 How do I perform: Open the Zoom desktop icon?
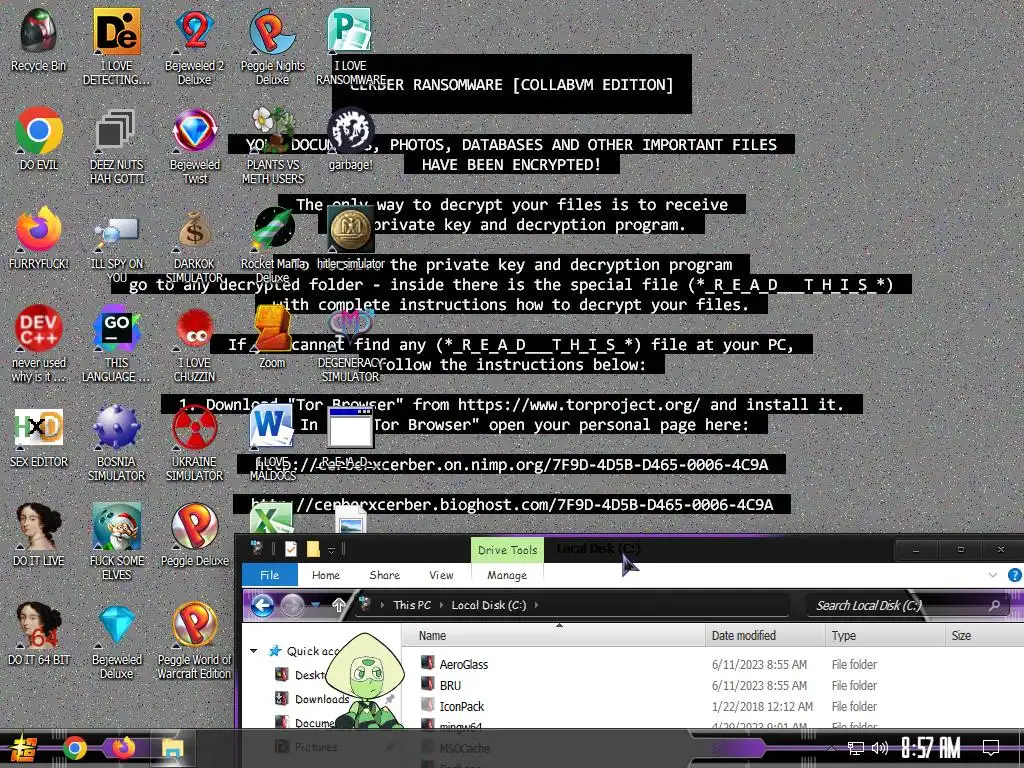(272, 338)
